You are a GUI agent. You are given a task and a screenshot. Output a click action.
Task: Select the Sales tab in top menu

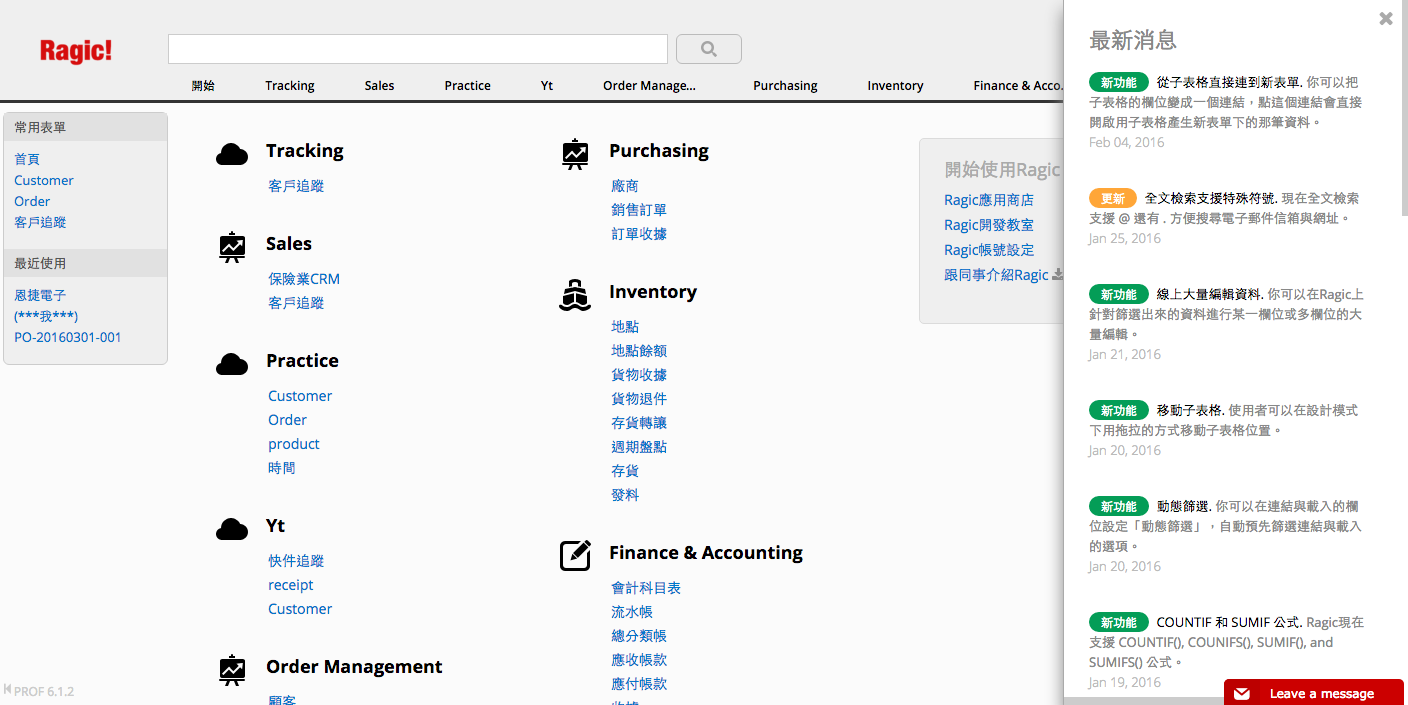[x=380, y=86]
